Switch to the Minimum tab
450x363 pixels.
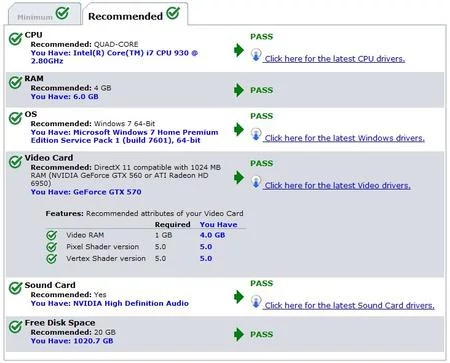tap(44, 14)
